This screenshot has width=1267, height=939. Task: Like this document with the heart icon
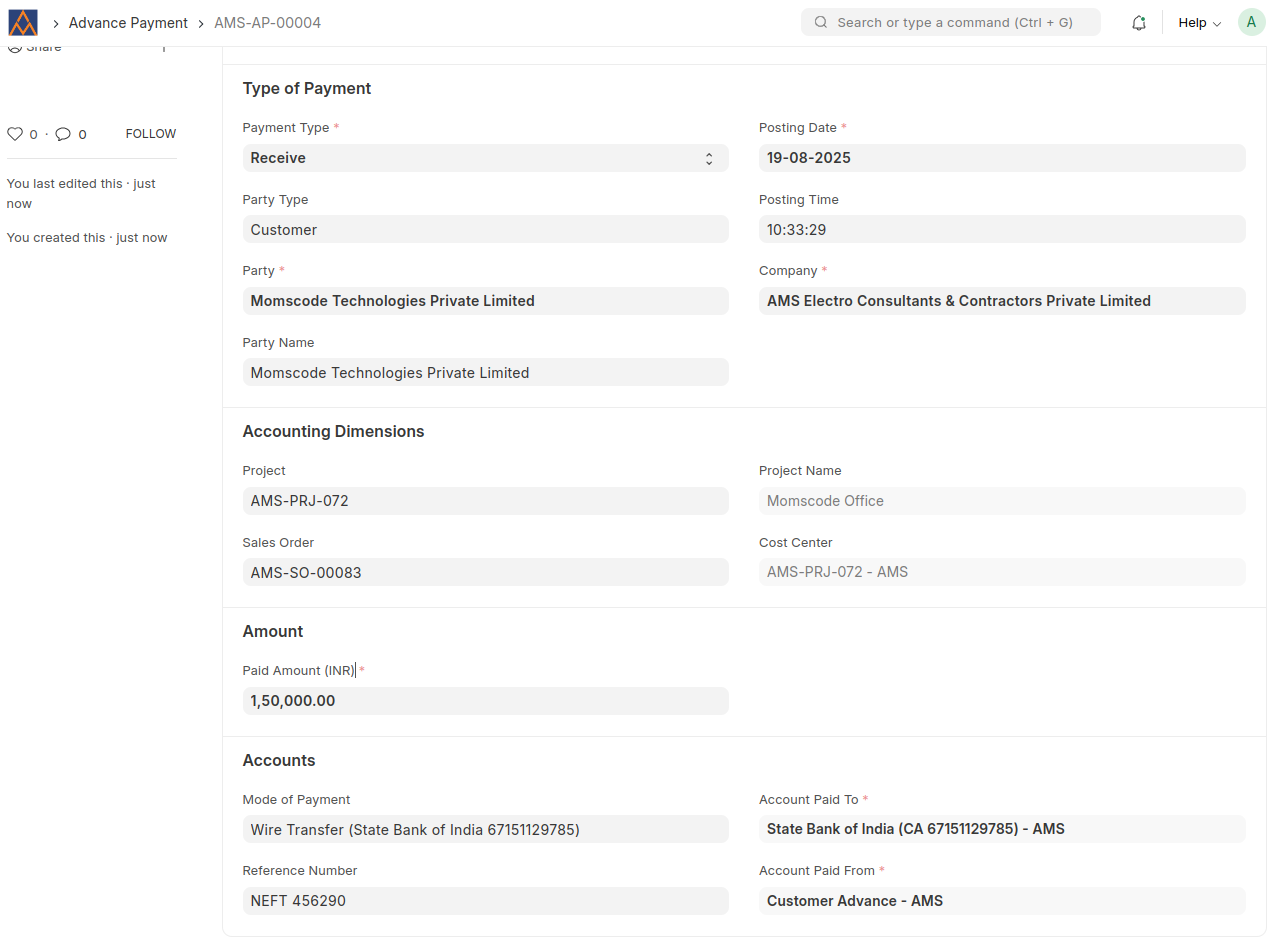[x=15, y=134]
